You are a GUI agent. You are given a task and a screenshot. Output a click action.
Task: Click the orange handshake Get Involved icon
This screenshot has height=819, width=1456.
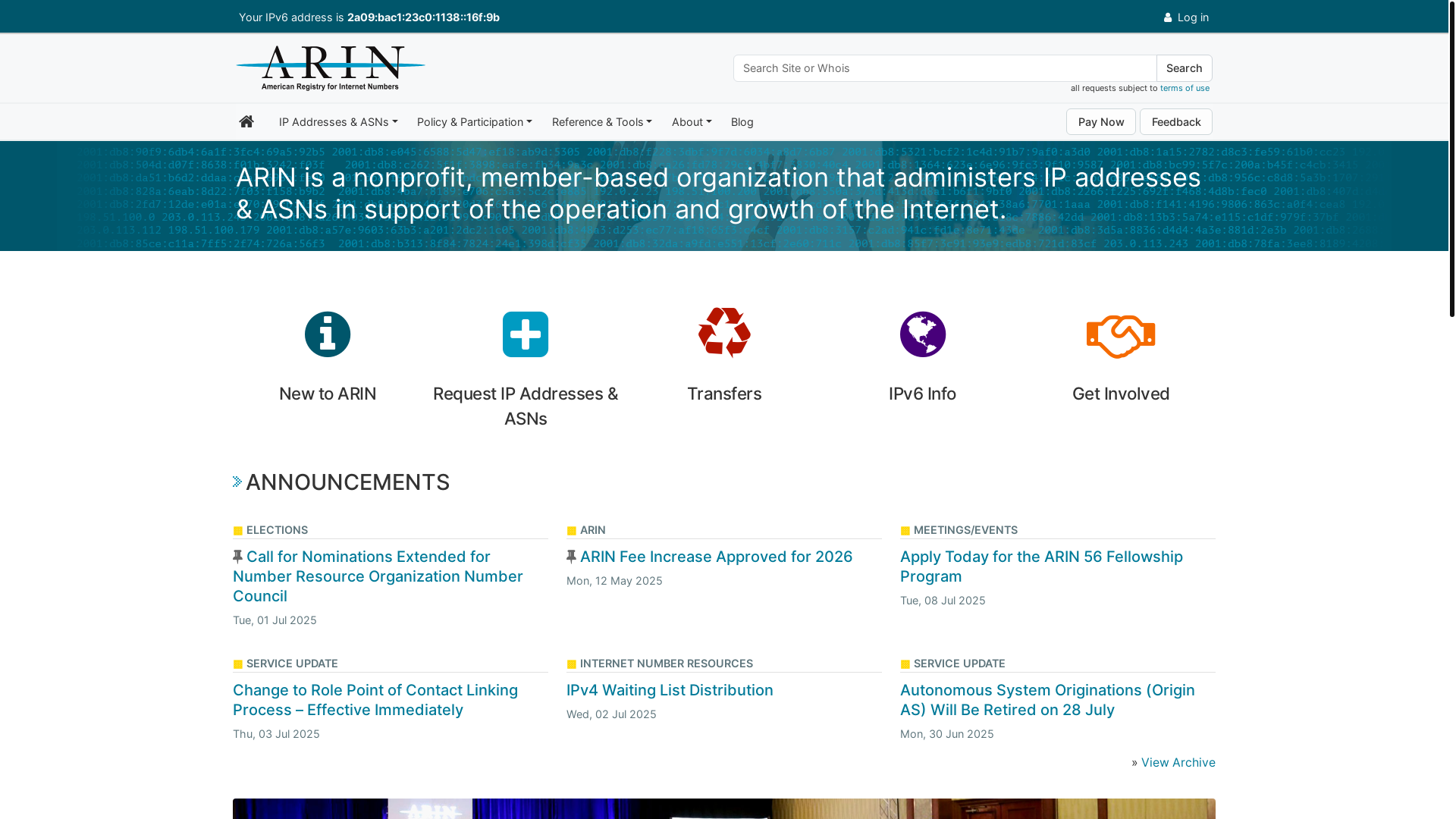tap(1121, 337)
